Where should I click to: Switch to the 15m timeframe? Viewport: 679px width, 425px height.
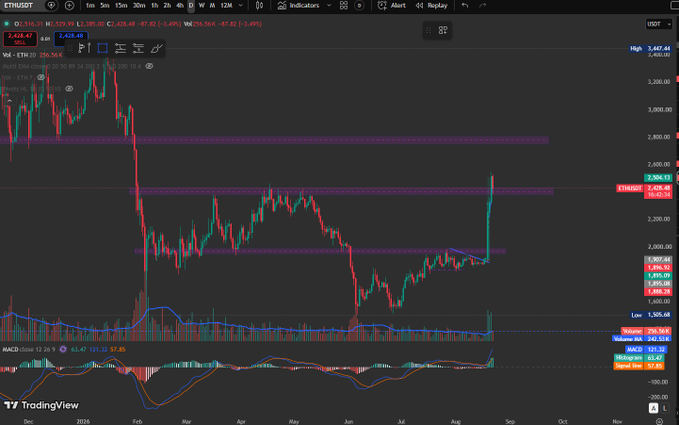tap(121, 5)
